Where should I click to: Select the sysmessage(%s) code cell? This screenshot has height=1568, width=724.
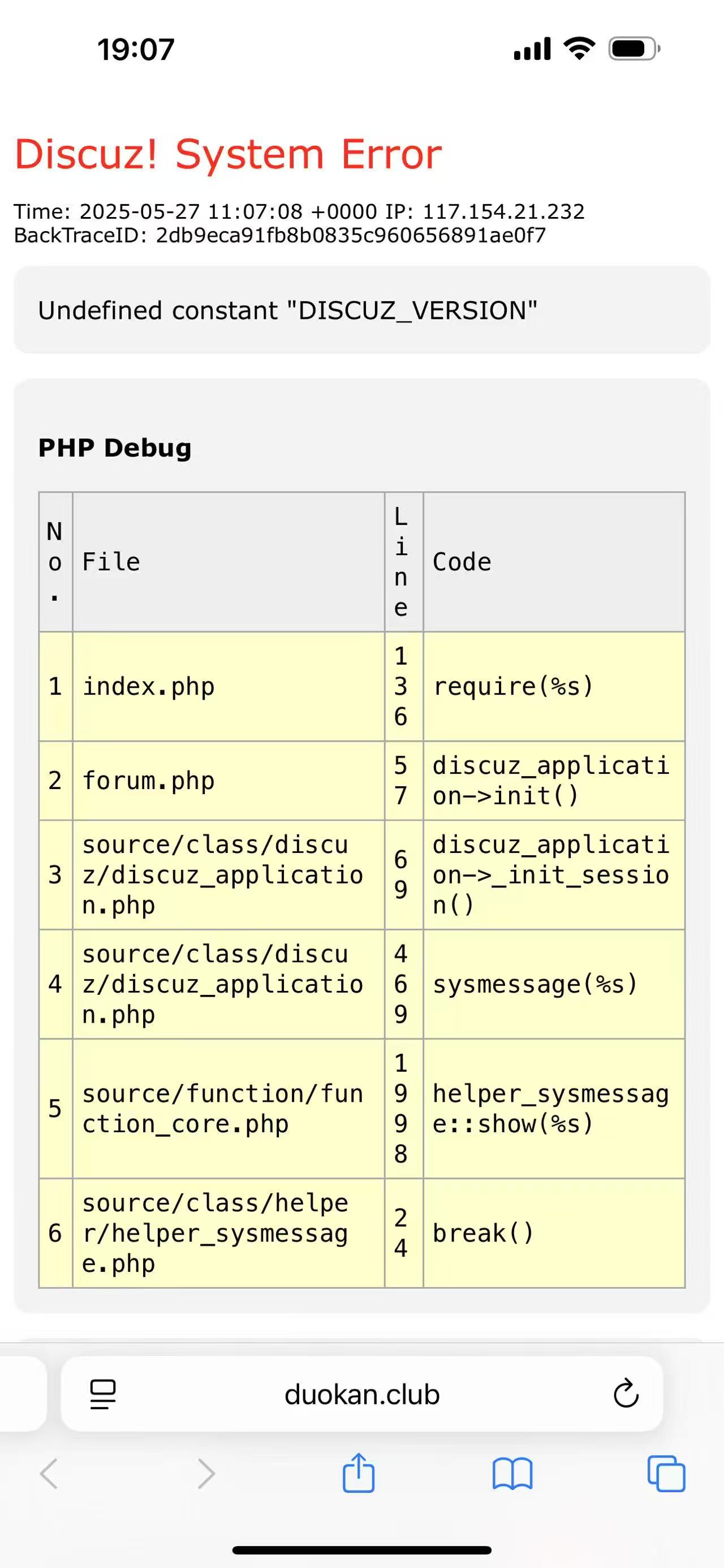tap(554, 984)
